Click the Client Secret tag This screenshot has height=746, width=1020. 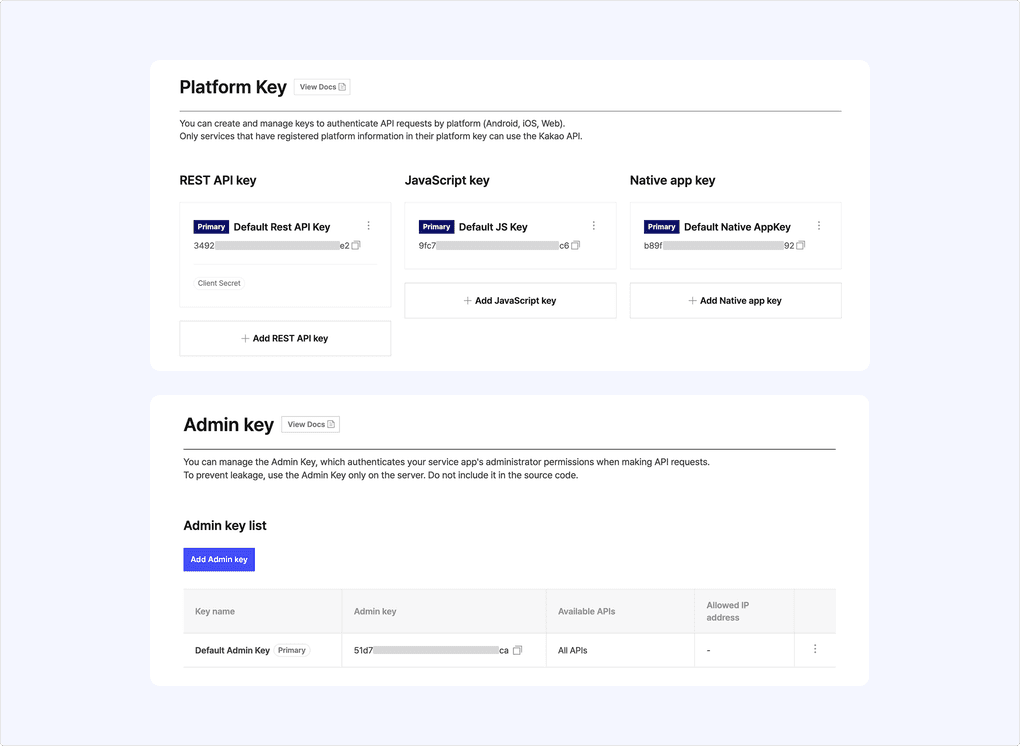(219, 283)
